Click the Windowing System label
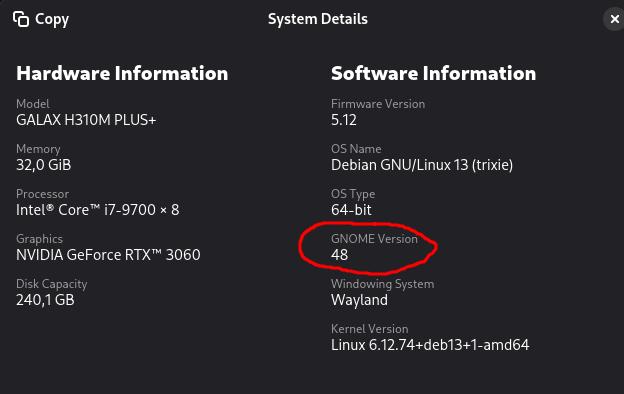Image resolution: width=624 pixels, height=394 pixels. pyautogui.click(x=382, y=284)
